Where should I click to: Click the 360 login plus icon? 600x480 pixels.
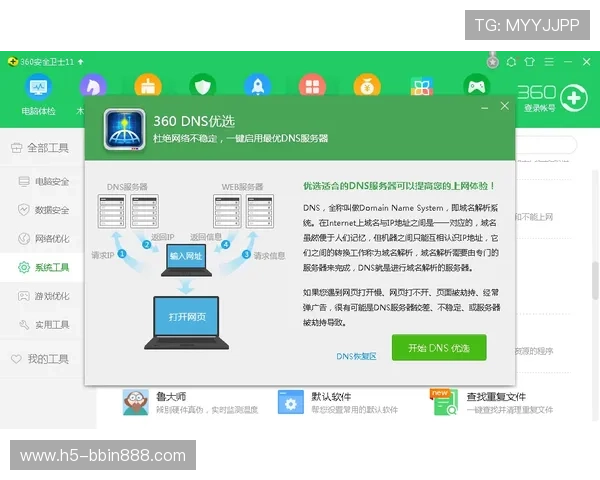[x=574, y=98]
